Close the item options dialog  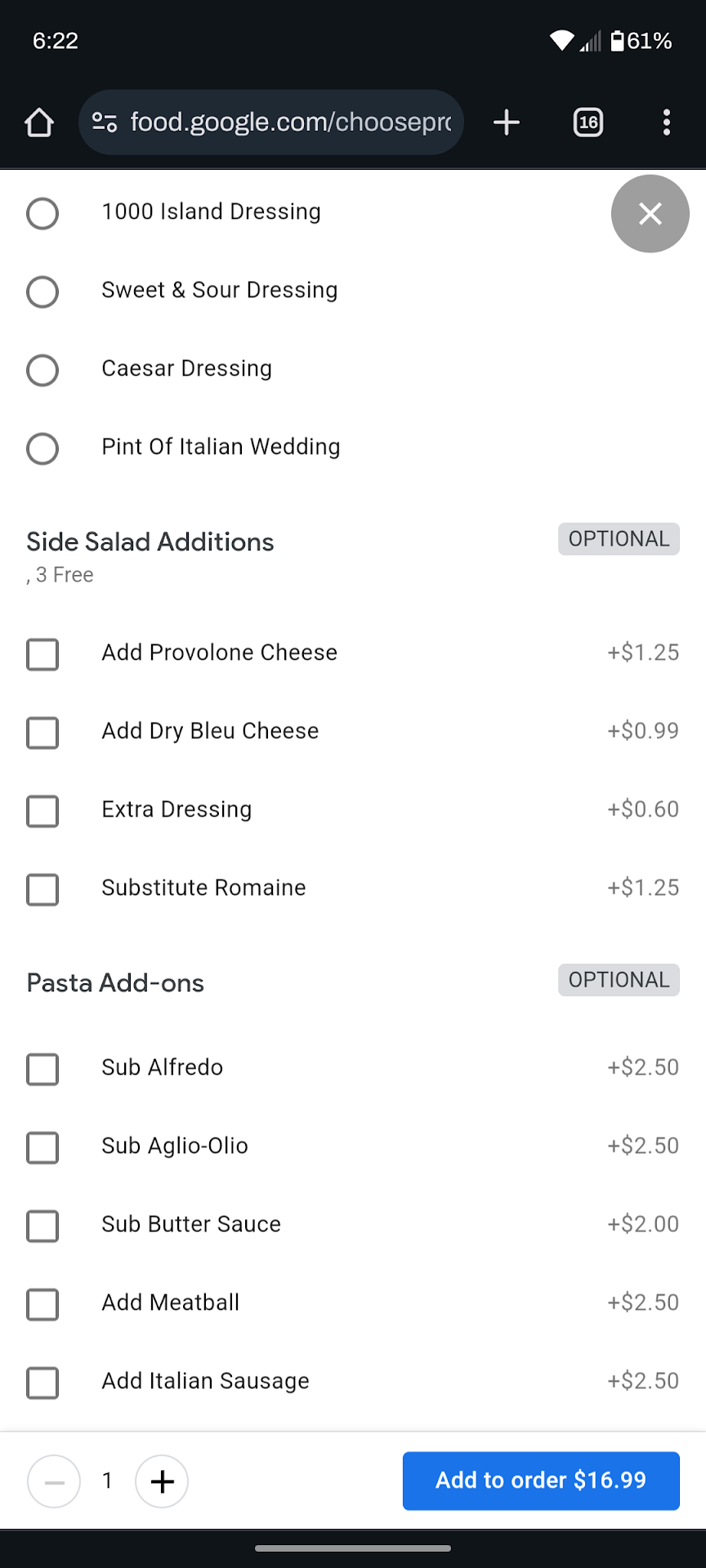(650, 214)
